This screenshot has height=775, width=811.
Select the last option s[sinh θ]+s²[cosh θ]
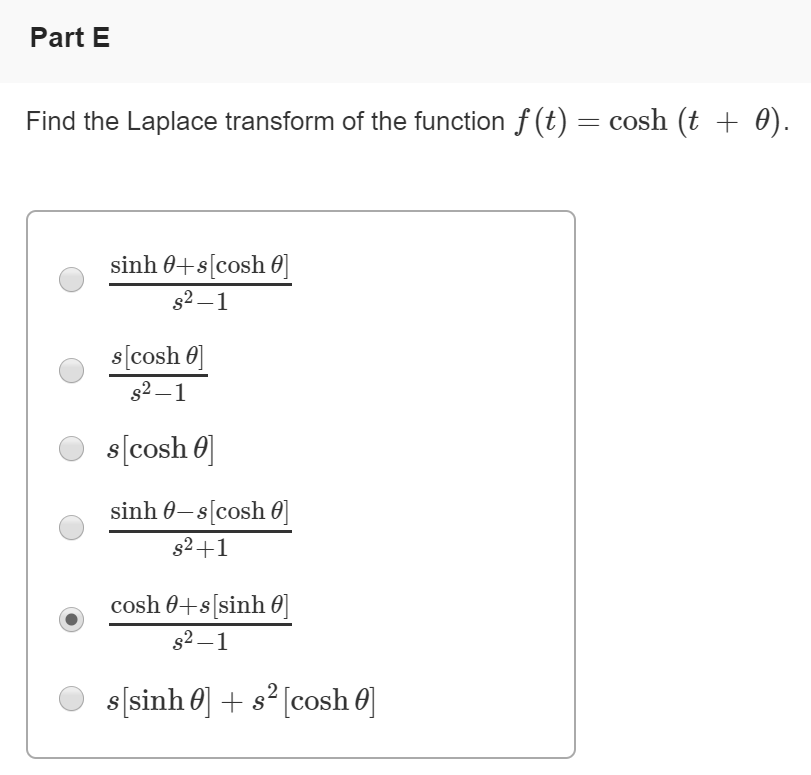[71, 700]
